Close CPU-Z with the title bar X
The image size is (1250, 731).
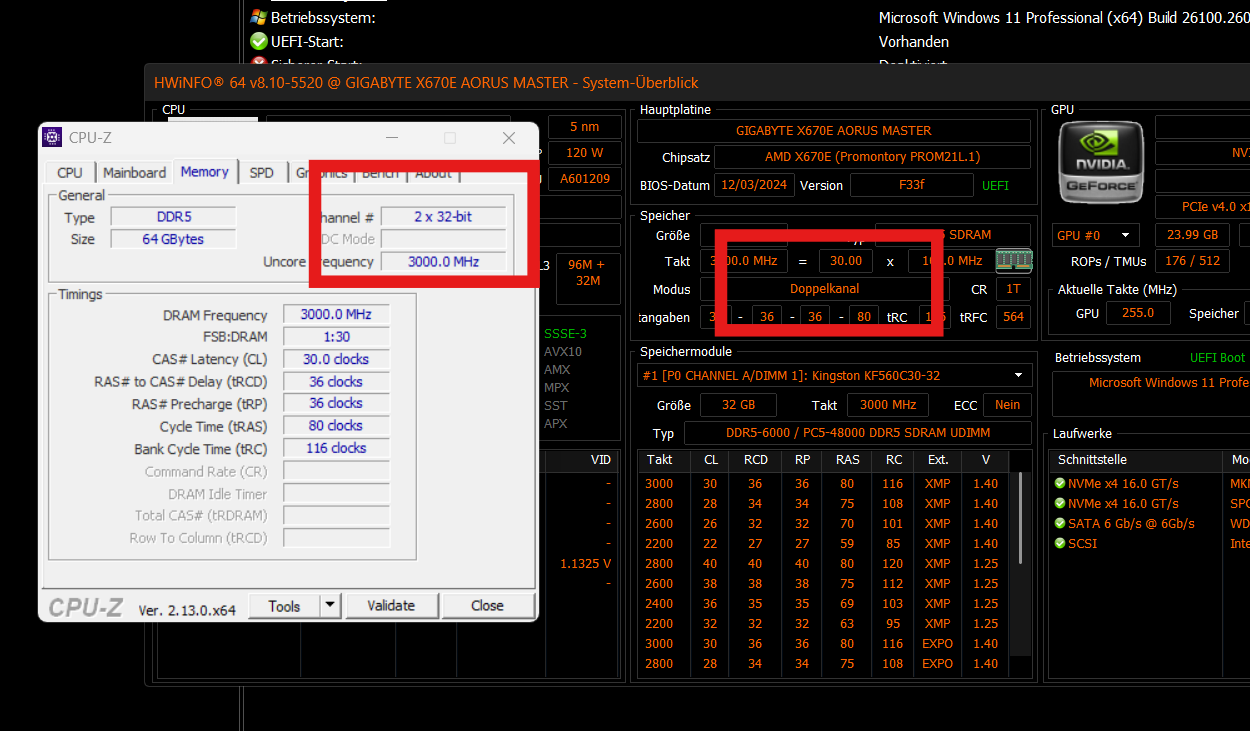tap(509, 138)
